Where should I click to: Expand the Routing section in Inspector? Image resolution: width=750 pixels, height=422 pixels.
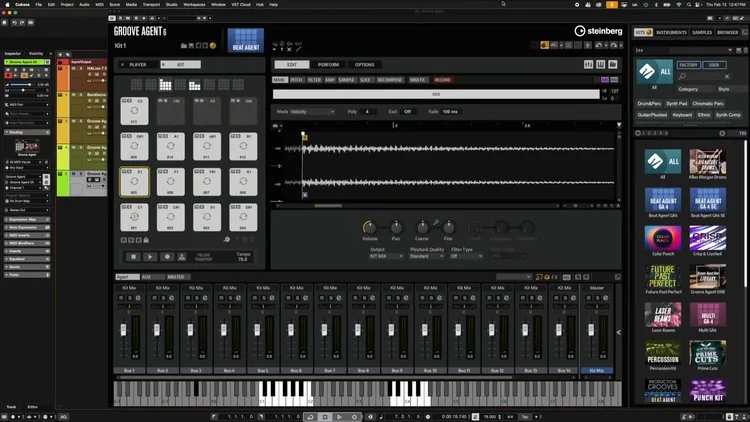point(27,132)
